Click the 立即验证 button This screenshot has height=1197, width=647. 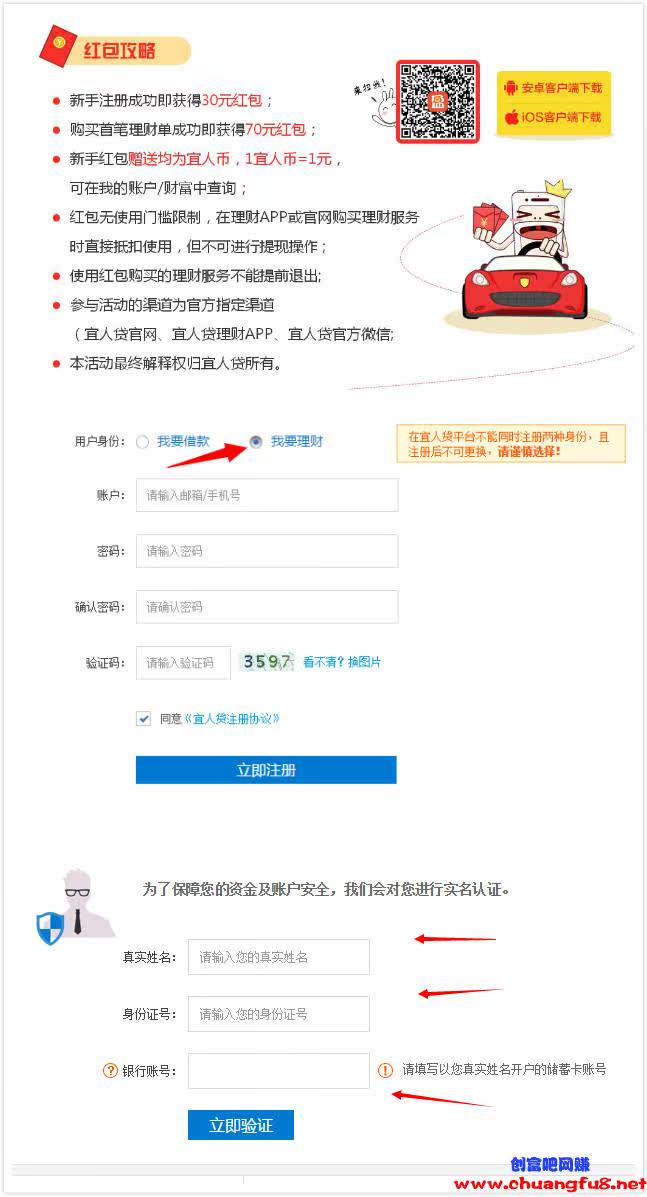tap(241, 1125)
